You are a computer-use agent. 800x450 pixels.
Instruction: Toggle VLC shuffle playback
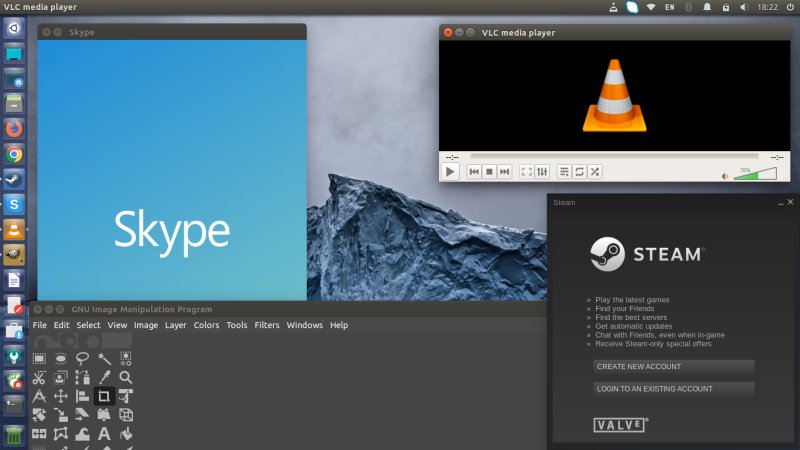[595, 172]
